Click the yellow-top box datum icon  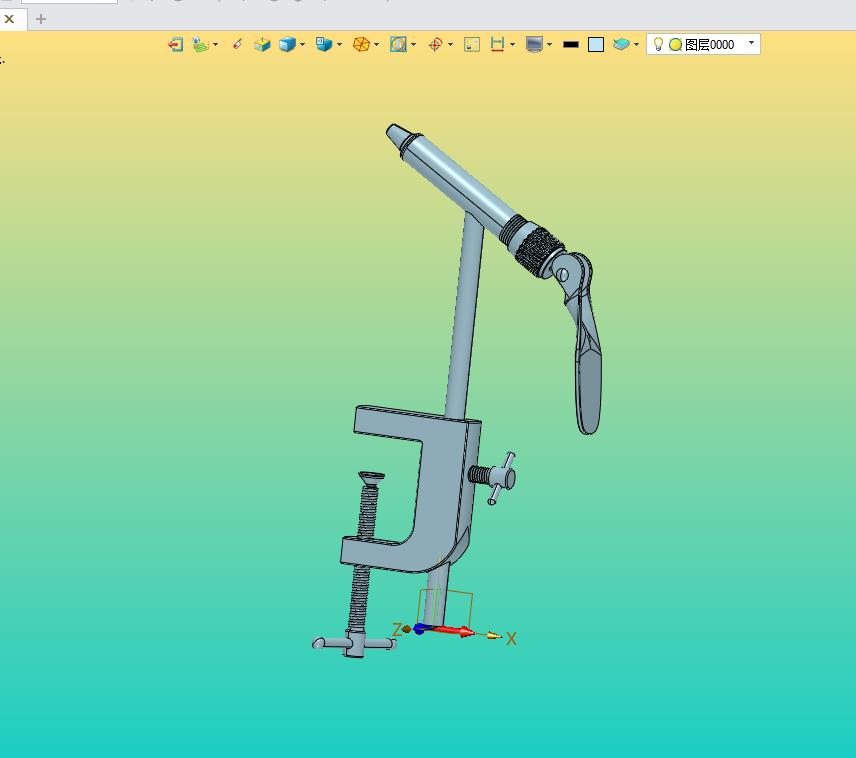pos(262,44)
